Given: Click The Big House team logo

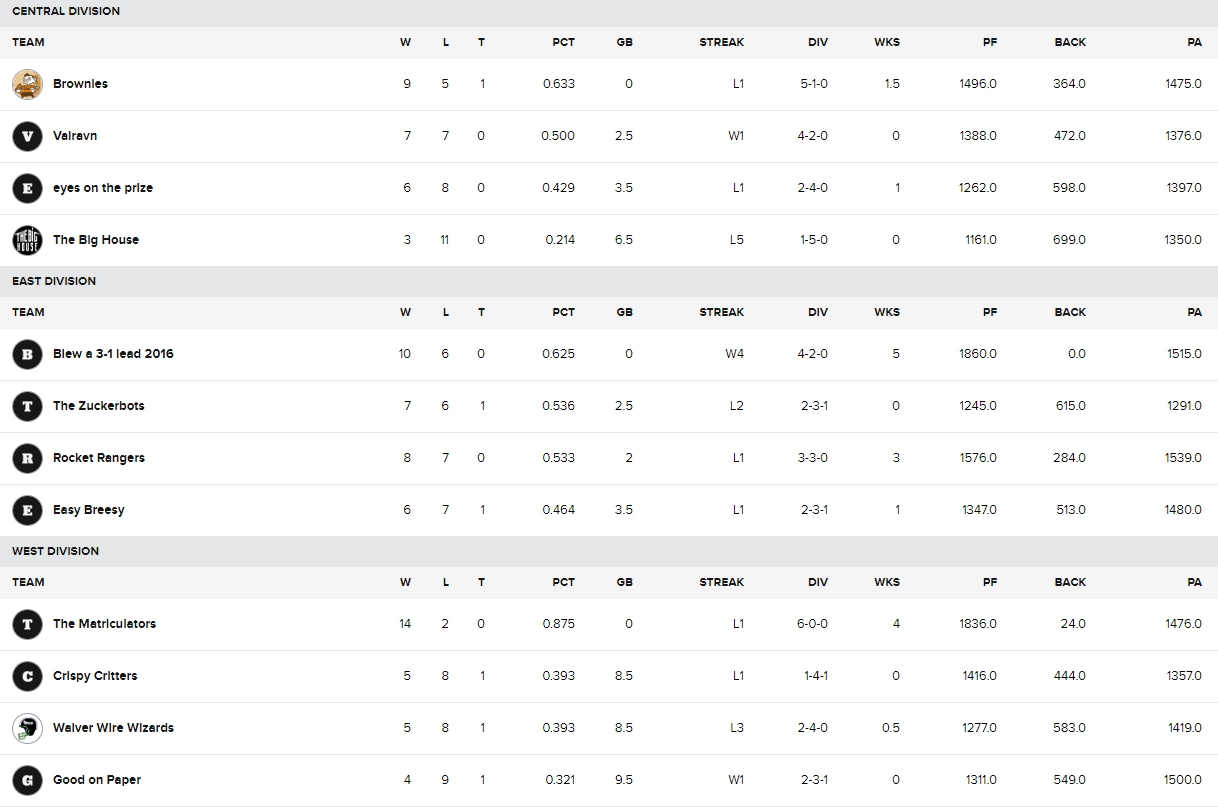Looking at the screenshot, I should pyautogui.click(x=27, y=240).
